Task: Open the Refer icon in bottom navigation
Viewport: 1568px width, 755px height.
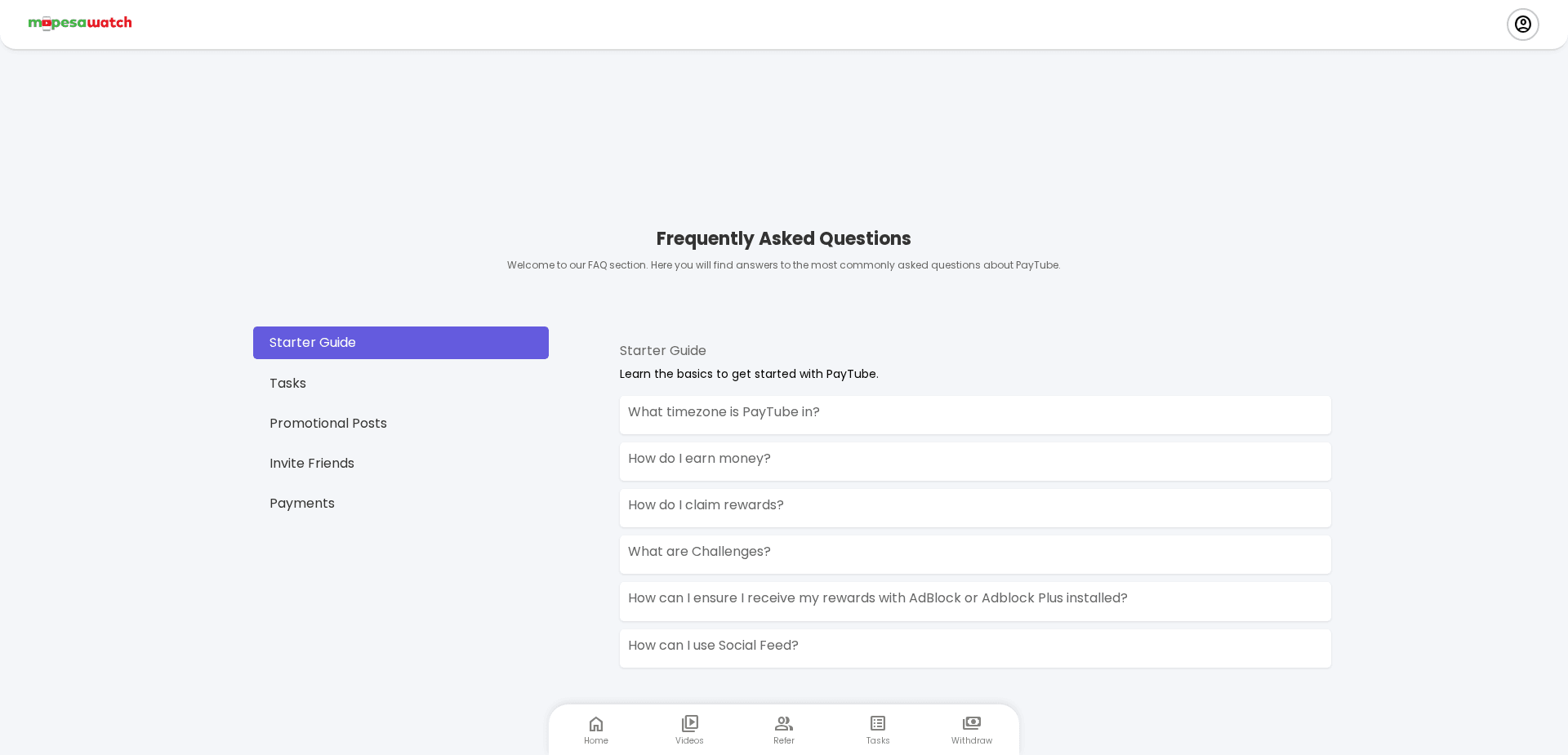Action: coord(783,729)
